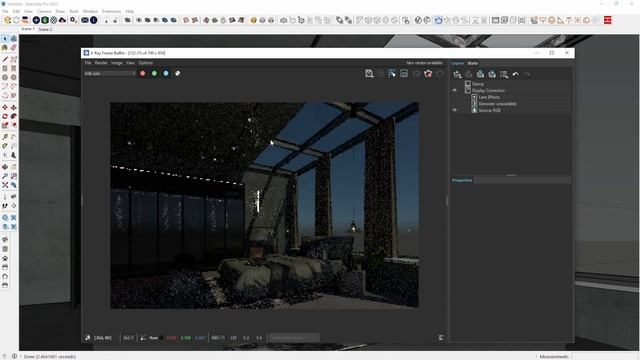Open the File menu in the Frame Buffer
Image resolution: width=640 pixels, height=360 pixels.
tap(88, 63)
